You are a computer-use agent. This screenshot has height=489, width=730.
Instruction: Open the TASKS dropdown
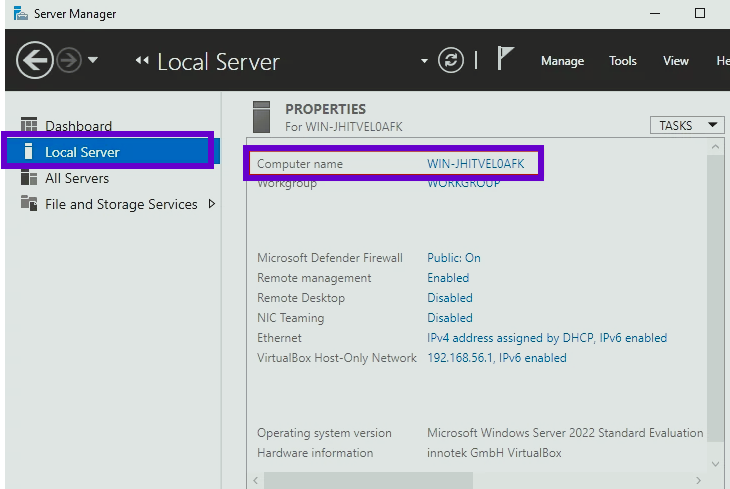pyautogui.click(x=687, y=125)
